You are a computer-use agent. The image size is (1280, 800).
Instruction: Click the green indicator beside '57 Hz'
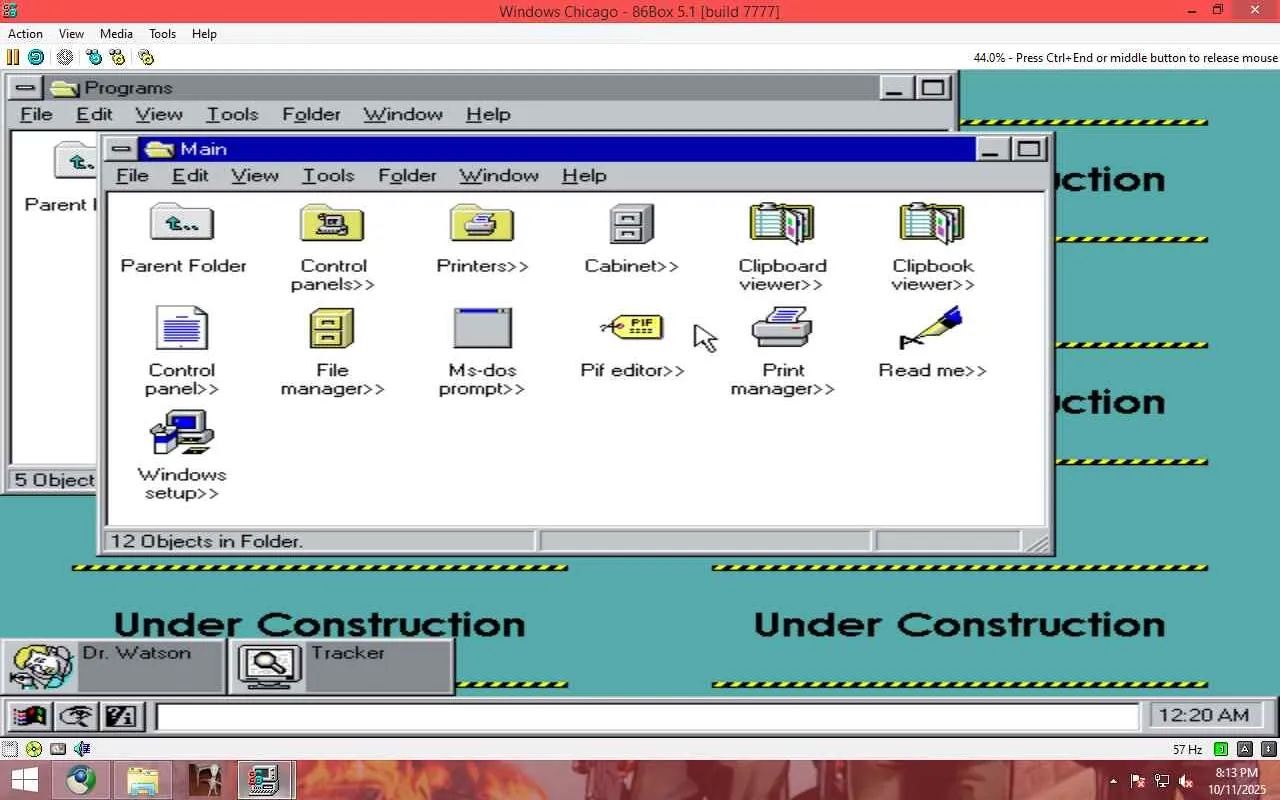tap(1221, 749)
